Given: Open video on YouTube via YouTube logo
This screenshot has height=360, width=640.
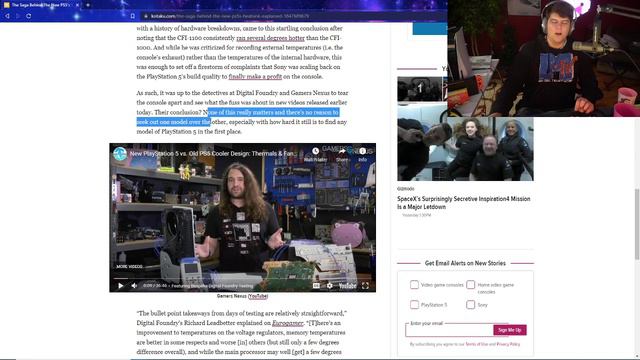Looking at the screenshot, I should (x=347, y=286).
